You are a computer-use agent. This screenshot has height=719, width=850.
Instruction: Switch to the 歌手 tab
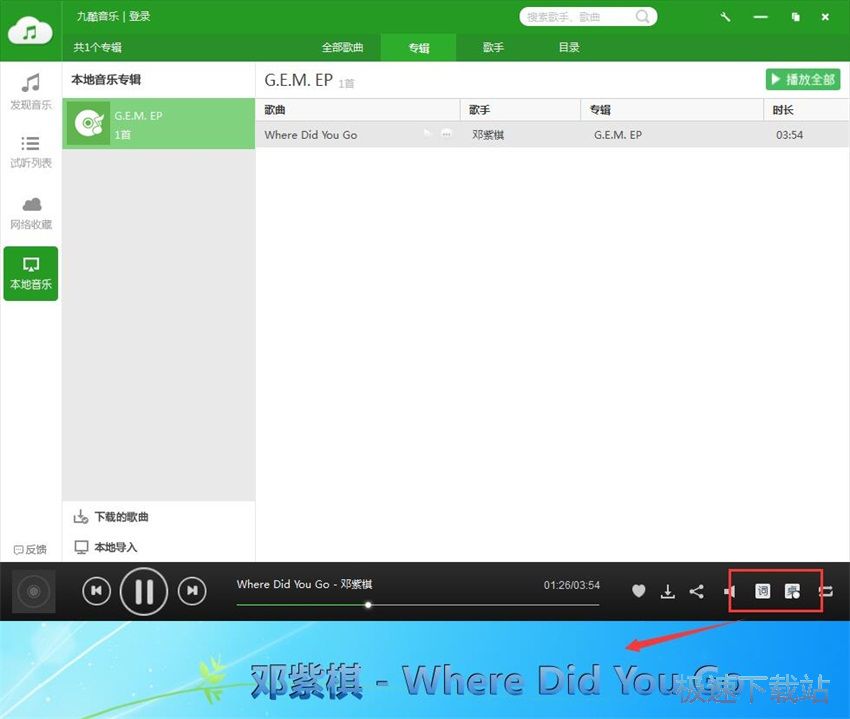tap(493, 47)
